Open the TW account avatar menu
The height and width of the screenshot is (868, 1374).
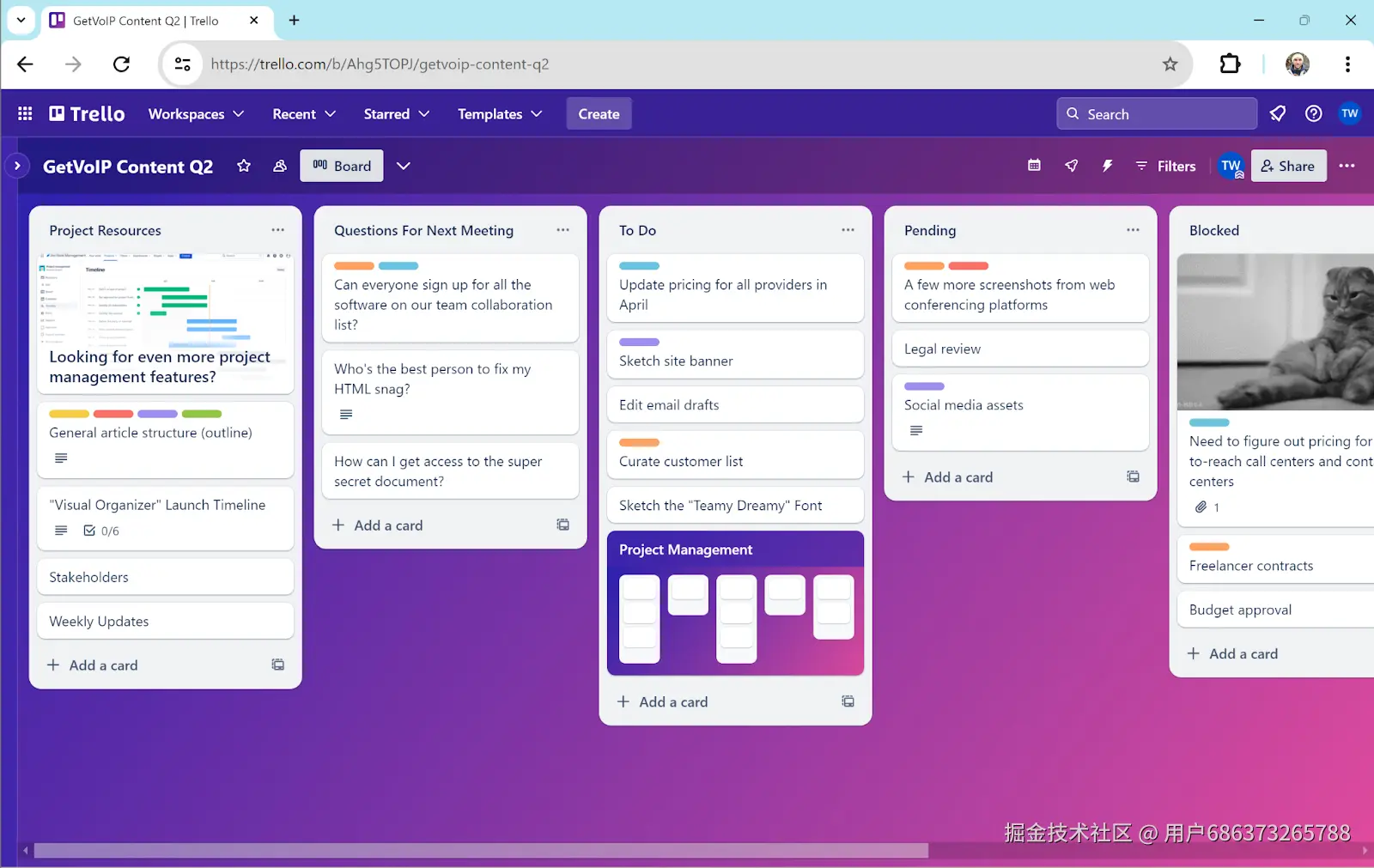pos(1350,113)
